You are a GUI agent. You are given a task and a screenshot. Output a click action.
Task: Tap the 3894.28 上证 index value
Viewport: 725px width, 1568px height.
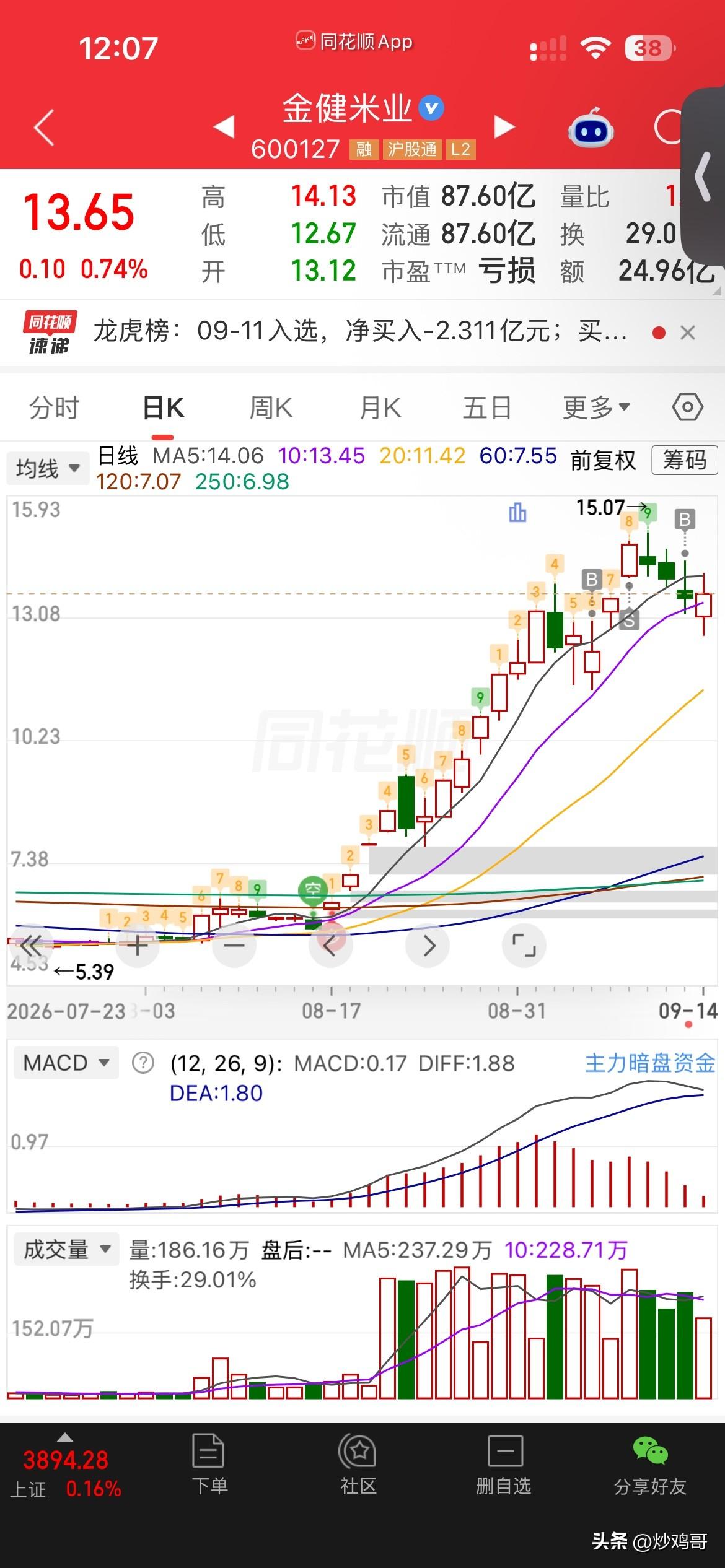point(66,1460)
